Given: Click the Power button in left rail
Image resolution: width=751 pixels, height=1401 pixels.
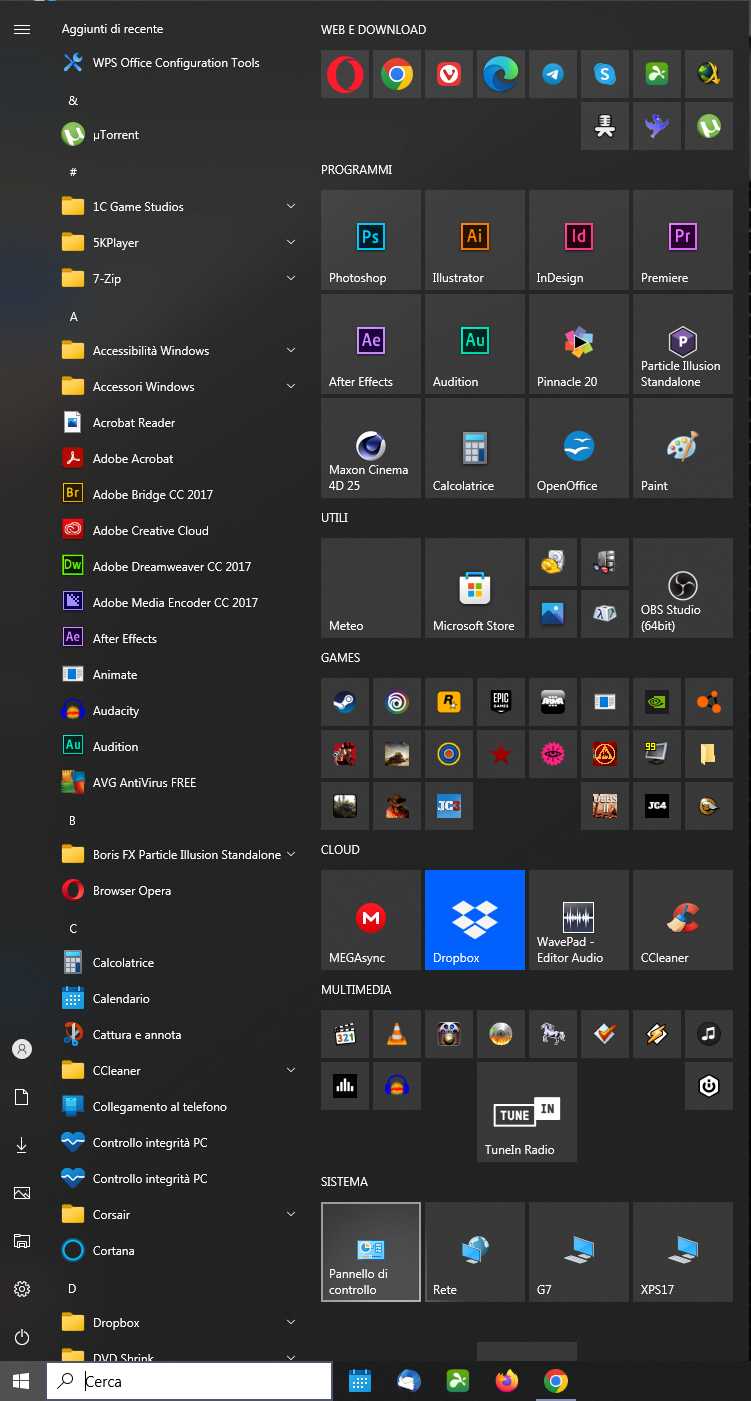Looking at the screenshot, I should [22, 1337].
